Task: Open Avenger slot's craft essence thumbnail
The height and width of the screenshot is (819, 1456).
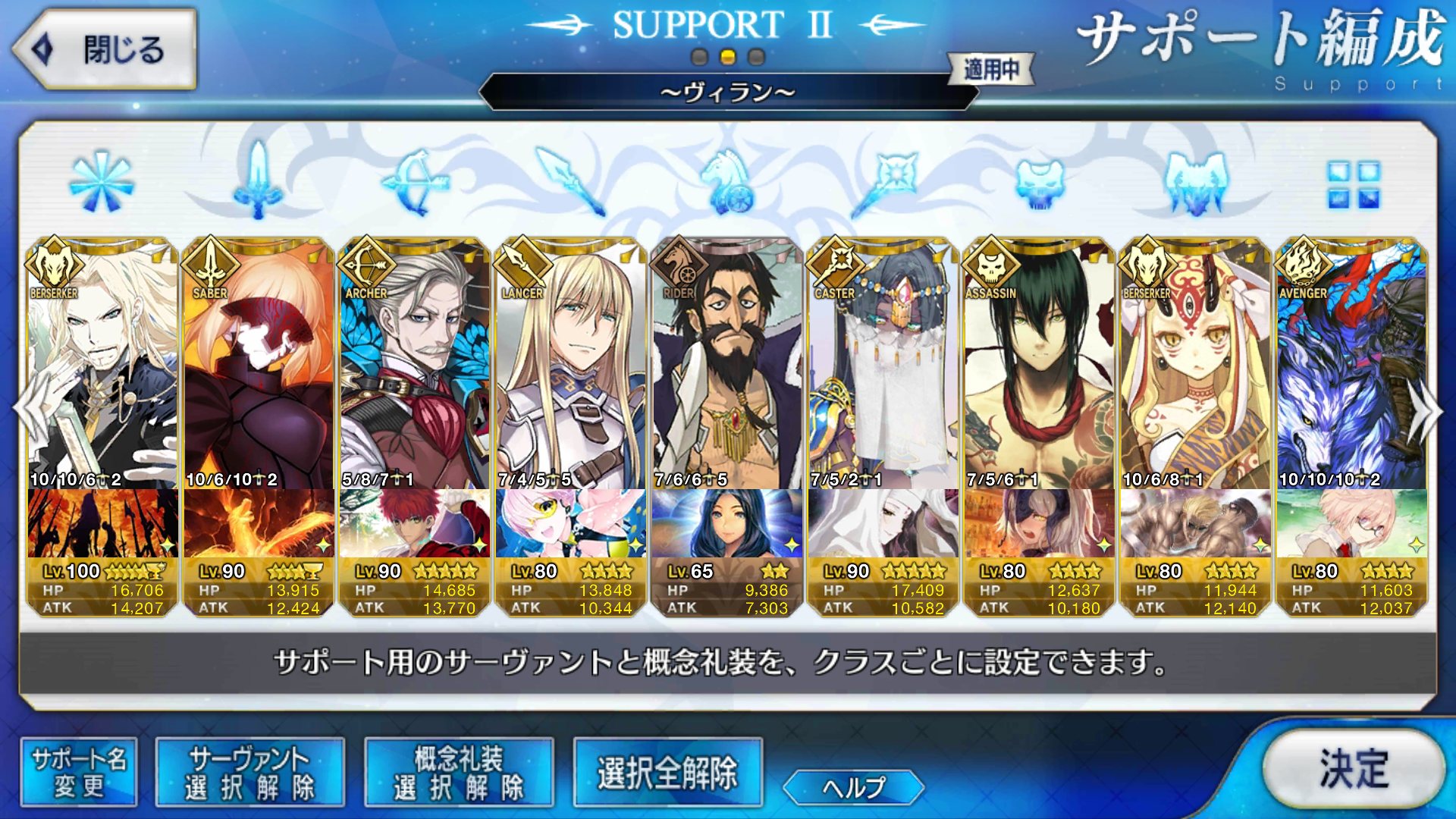Action: click(x=1351, y=523)
